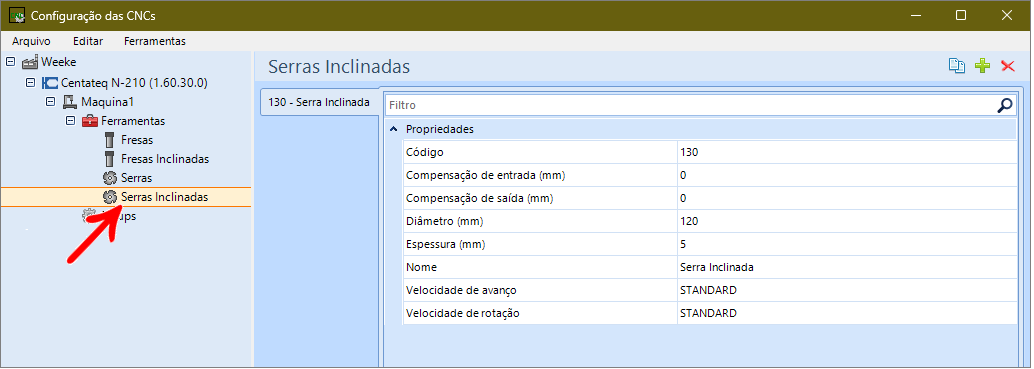The height and width of the screenshot is (369, 1034).
Task: Edit Velocidade de rotação STANDARD value
Action: point(847,314)
